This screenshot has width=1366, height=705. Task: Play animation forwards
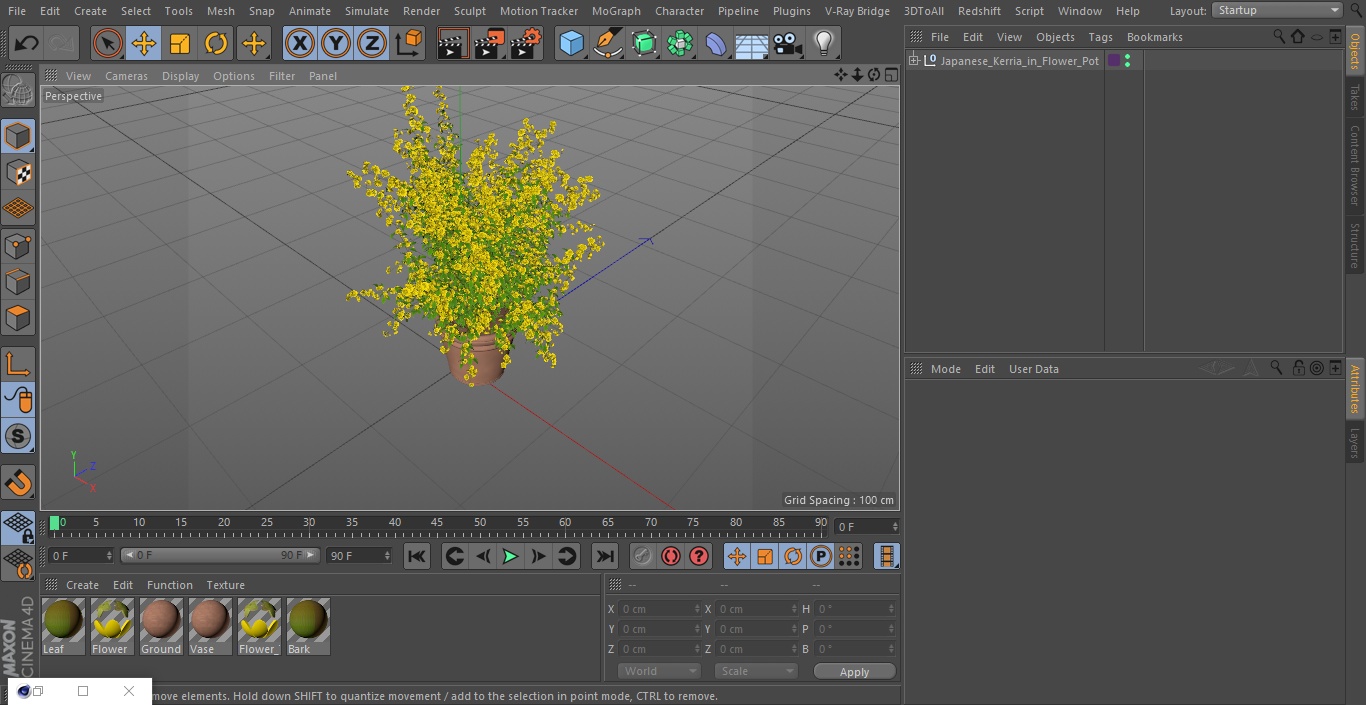[x=511, y=556]
